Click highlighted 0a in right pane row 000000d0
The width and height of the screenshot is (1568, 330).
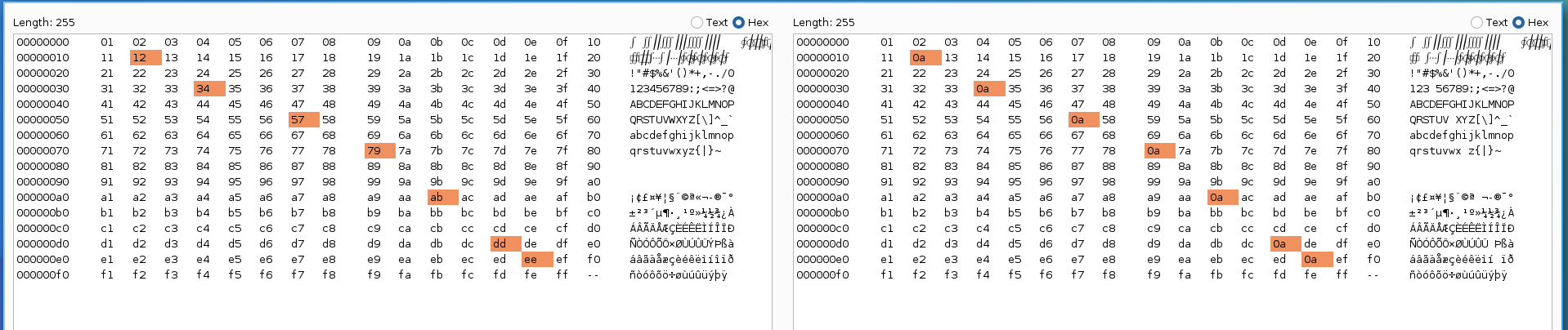tap(1286, 244)
